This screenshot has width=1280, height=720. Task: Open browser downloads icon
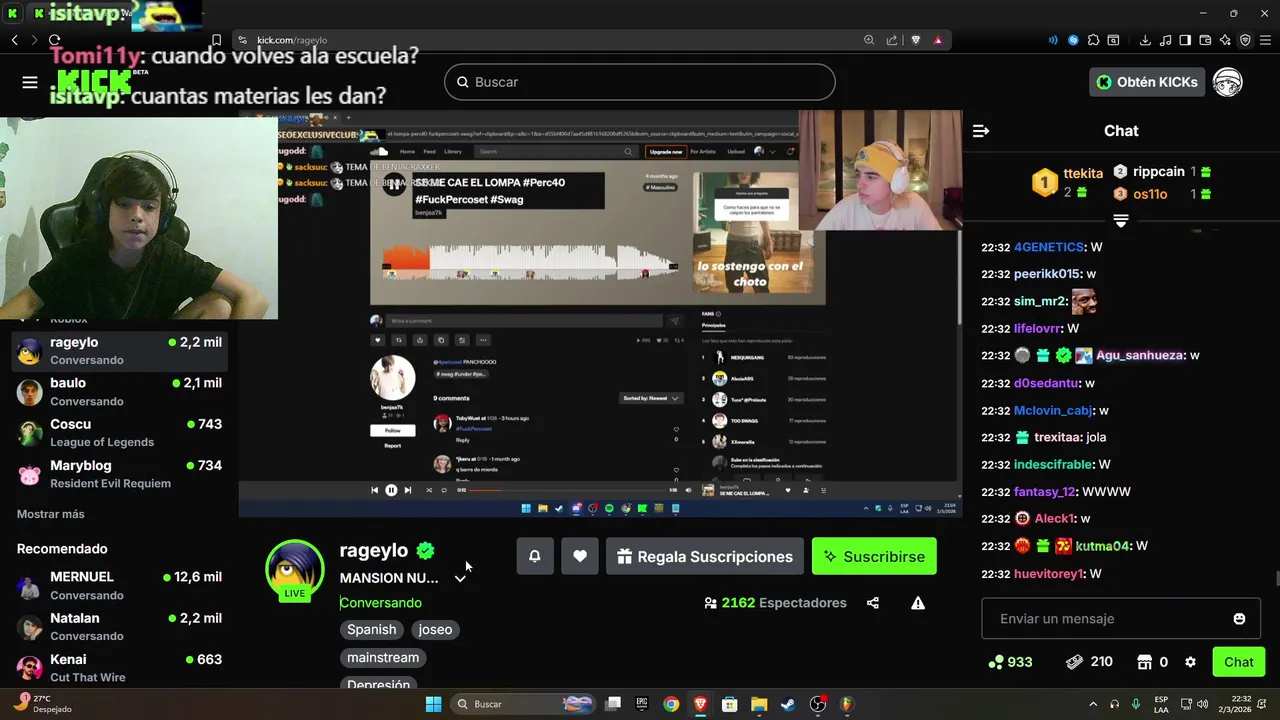coord(1145,40)
